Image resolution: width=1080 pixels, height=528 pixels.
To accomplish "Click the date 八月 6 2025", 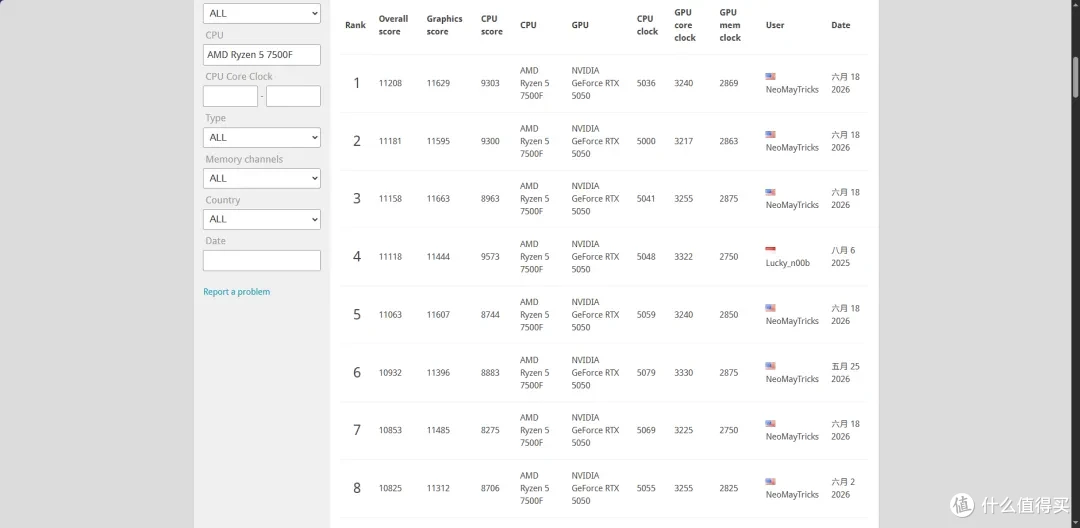I will pyautogui.click(x=843, y=257).
